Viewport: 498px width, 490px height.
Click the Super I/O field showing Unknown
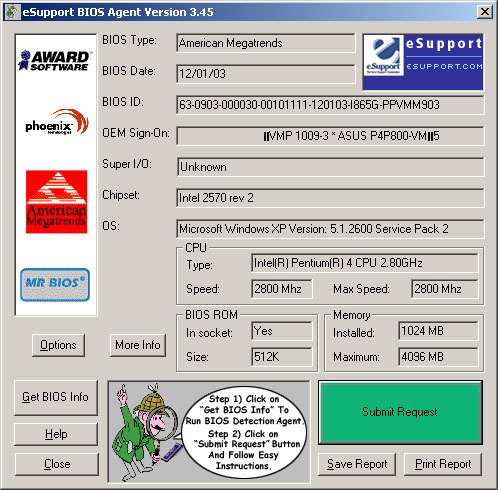[x=330, y=167]
